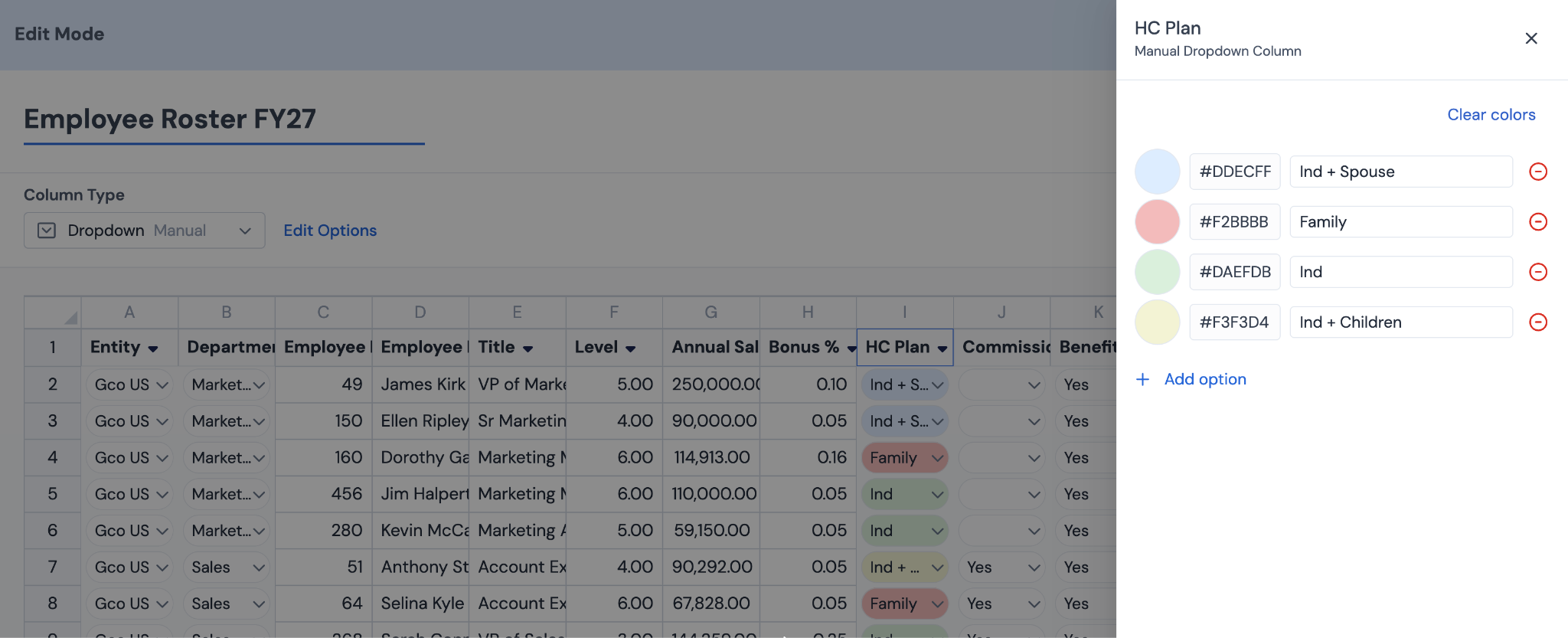The height and width of the screenshot is (638, 1568).
Task: Click the select-all corner triangle of the grid
Action: (x=70, y=317)
